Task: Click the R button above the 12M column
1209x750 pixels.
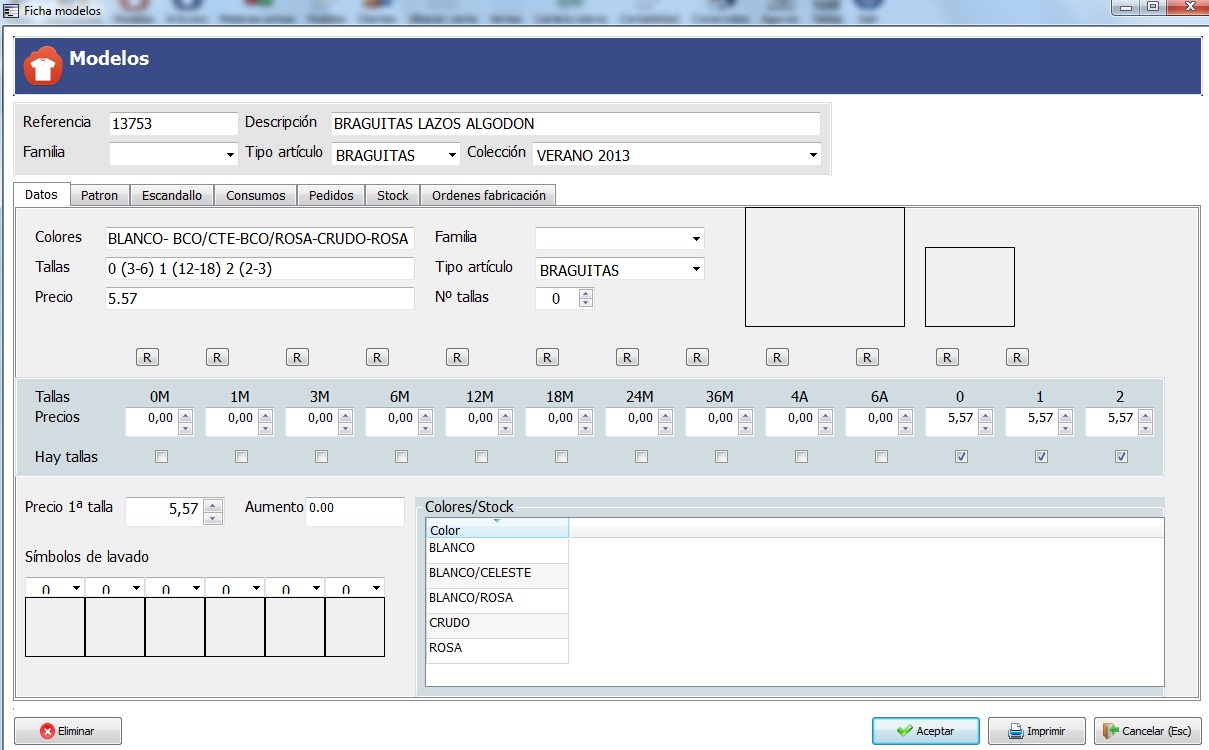Action: (457, 357)
